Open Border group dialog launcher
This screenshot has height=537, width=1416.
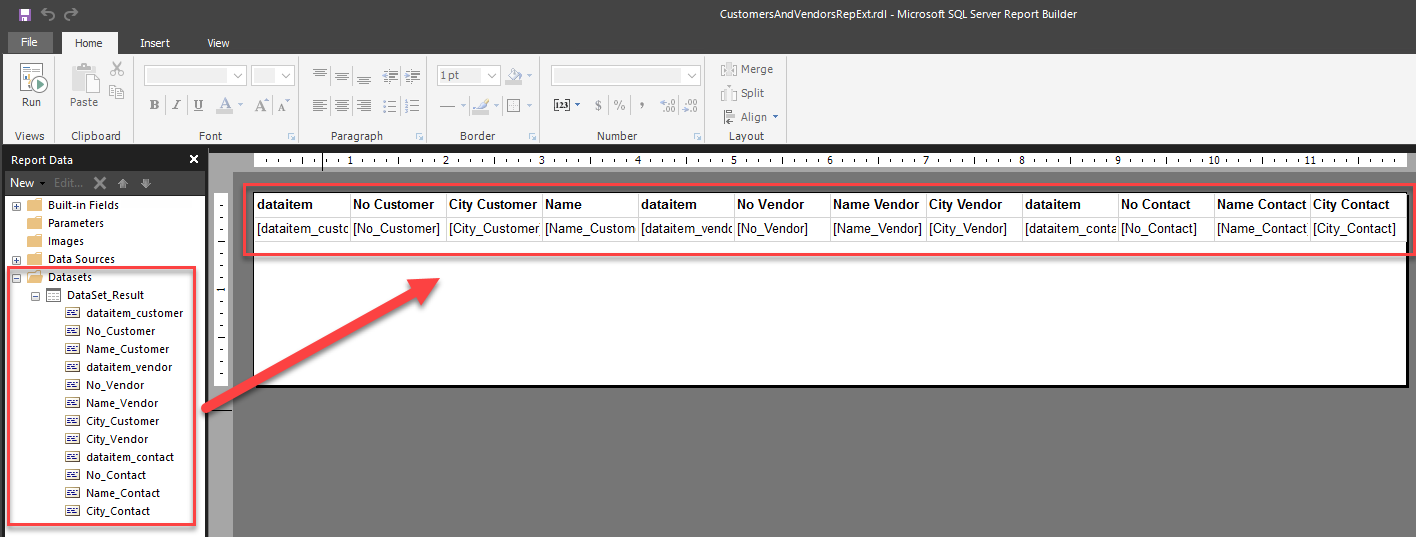click(534, 136)
